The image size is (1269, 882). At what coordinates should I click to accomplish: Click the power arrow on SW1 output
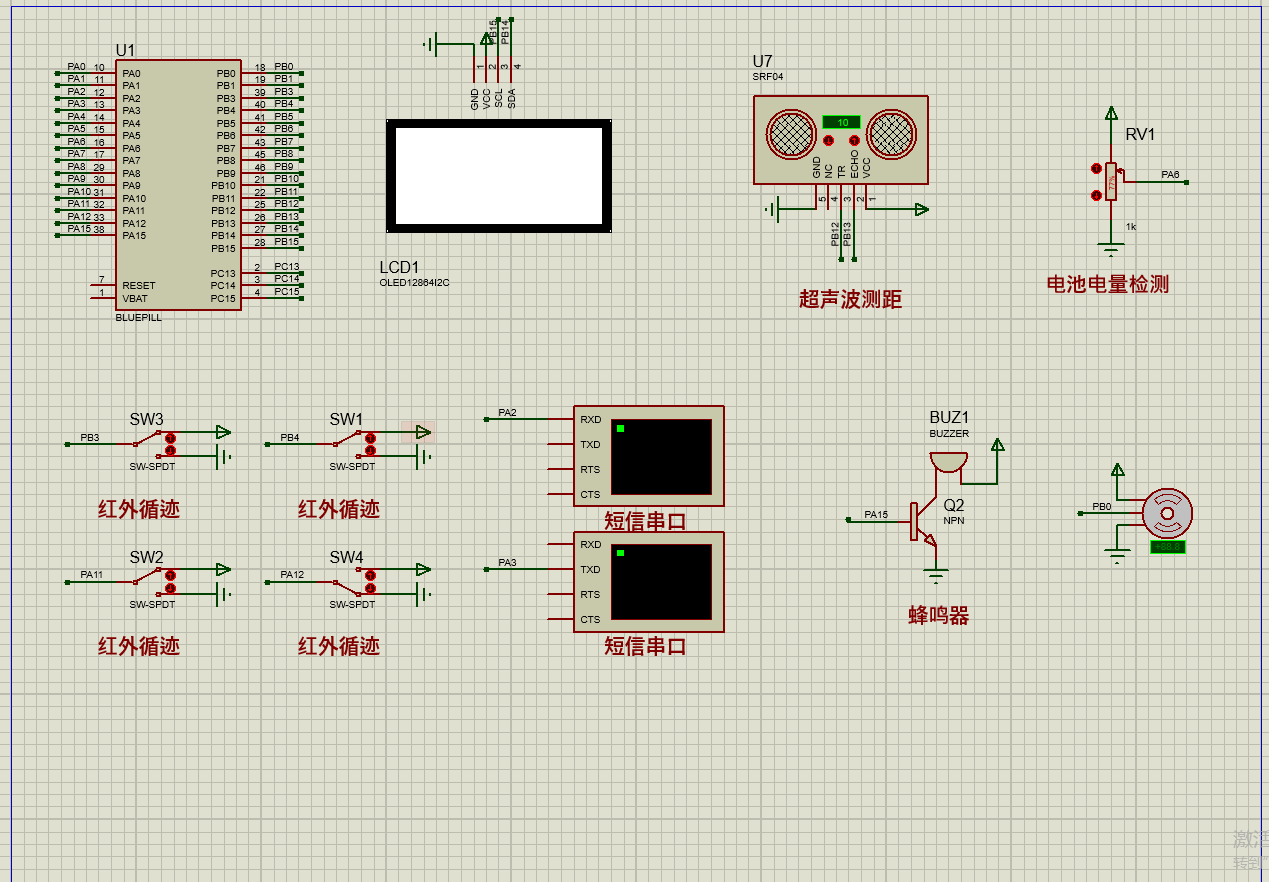point(423,432)
